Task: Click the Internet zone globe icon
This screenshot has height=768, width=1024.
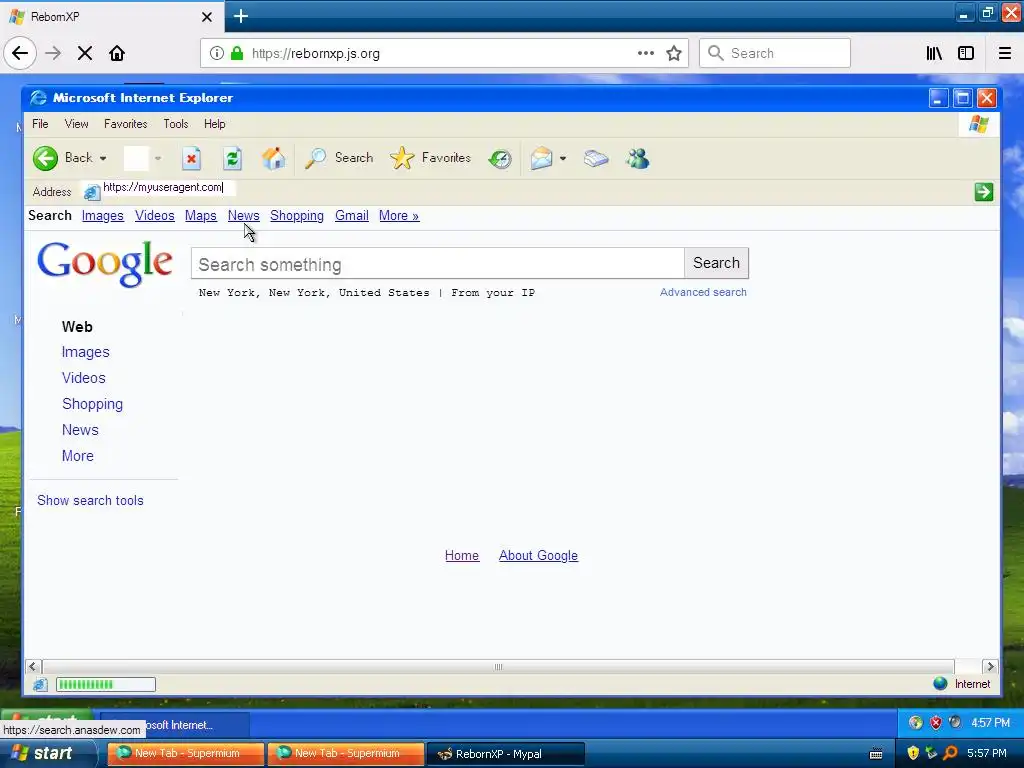Action: (x=940, y=684)
